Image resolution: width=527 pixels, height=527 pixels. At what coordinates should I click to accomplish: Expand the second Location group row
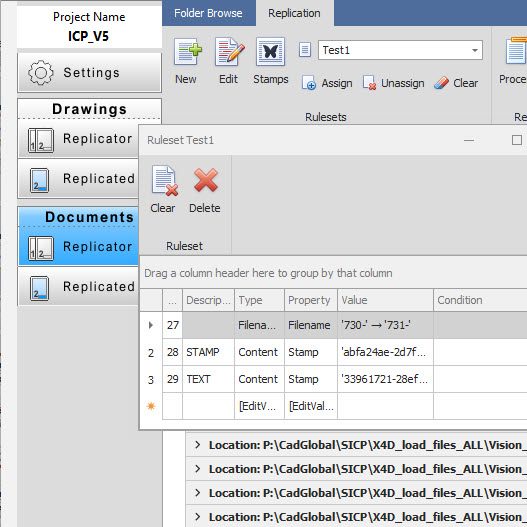click(198, 469)
